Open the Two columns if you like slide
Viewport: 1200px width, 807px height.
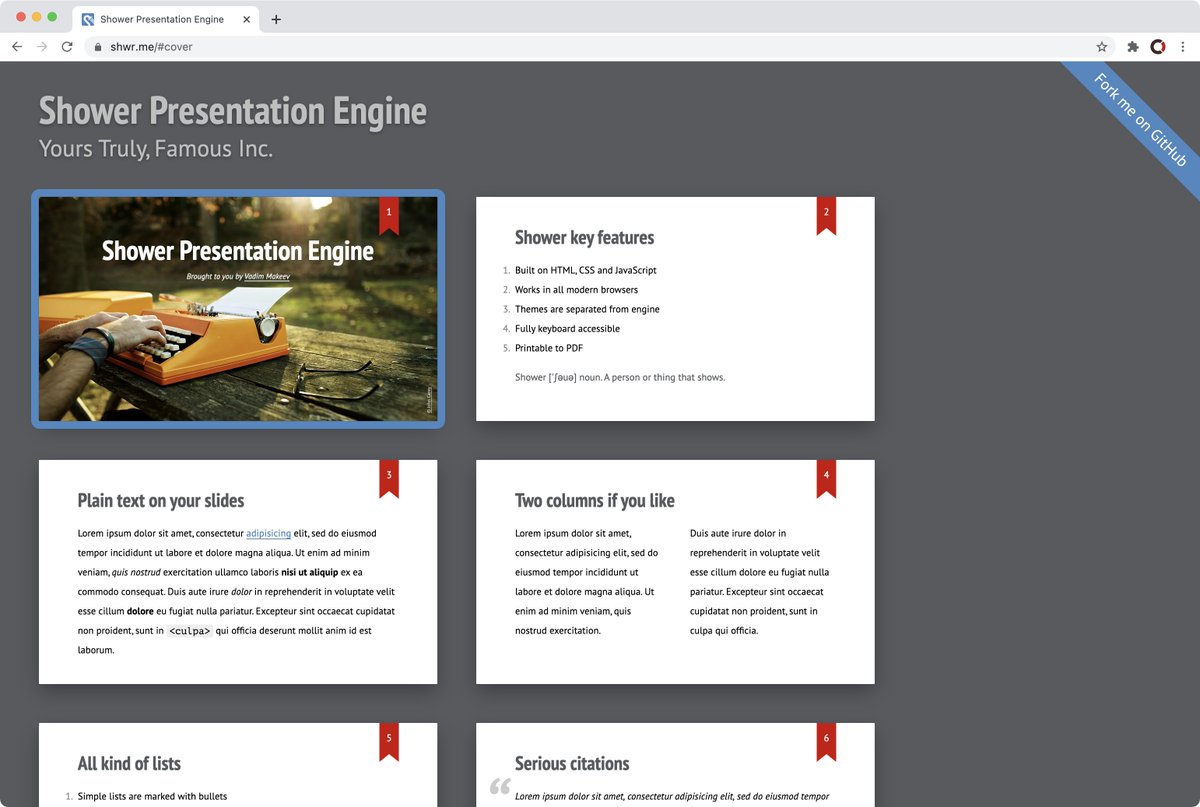(675, 572)
